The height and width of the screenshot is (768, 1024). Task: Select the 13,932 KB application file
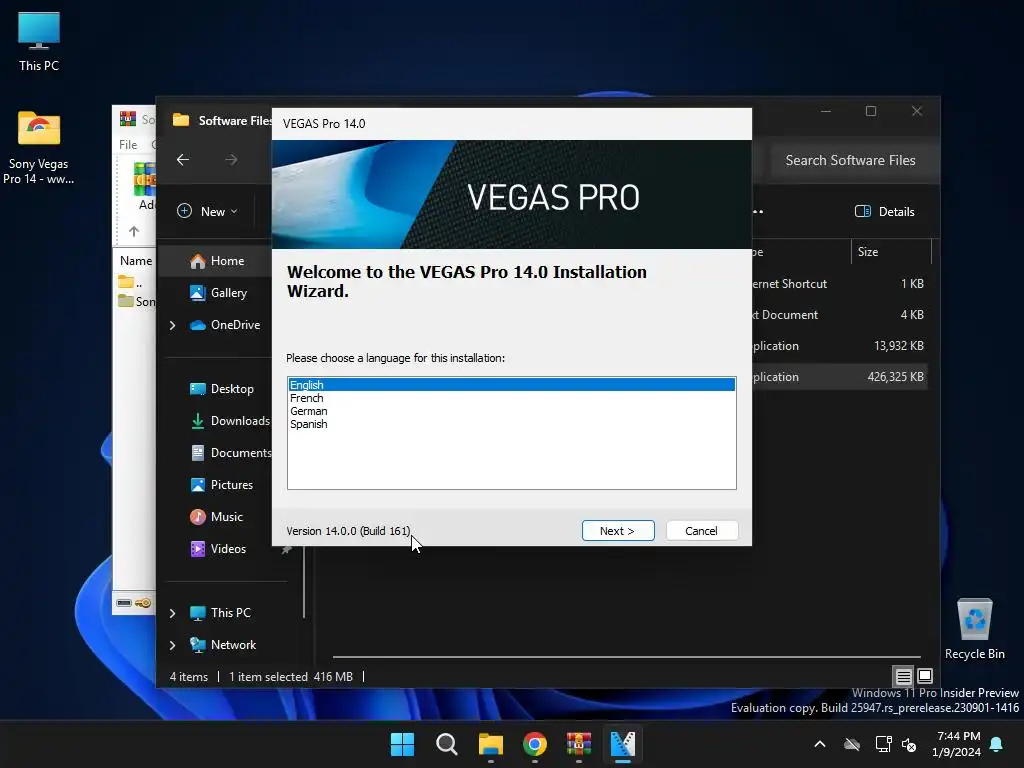(839, 345)
